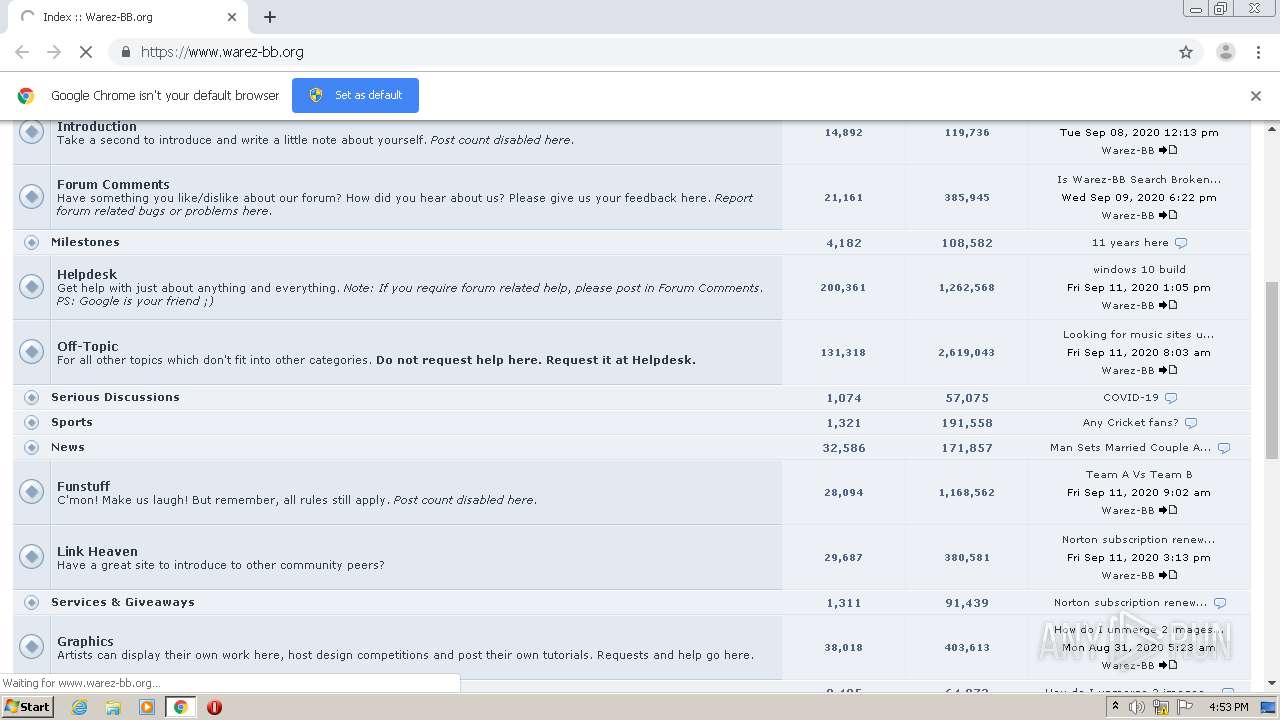This screenshot has width=1280, height=720.
Task: Open the Funstuff forum
Action: coord(83,486)
